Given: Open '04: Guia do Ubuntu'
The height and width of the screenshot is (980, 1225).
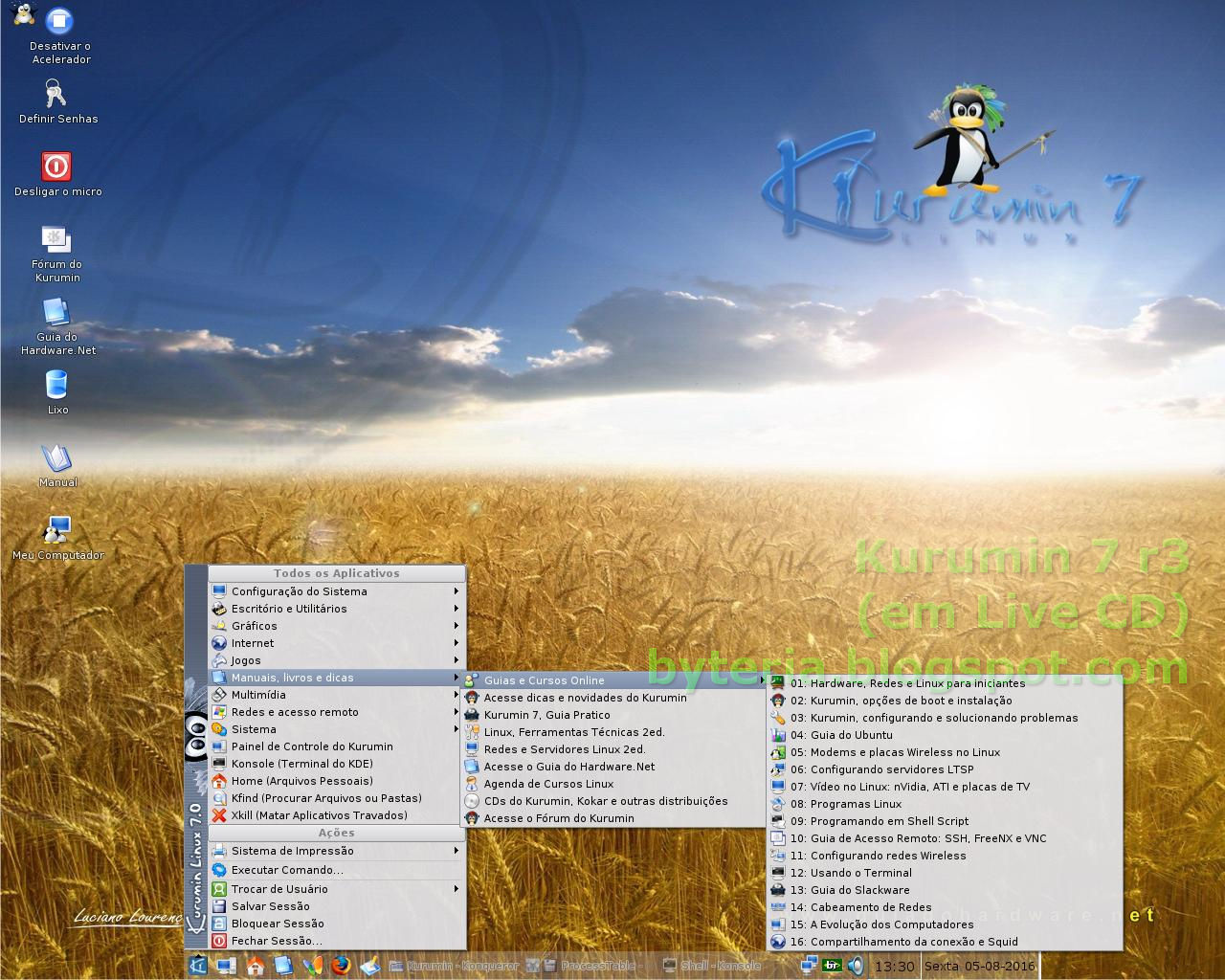Looking at the screenshot, I should 839,735.
